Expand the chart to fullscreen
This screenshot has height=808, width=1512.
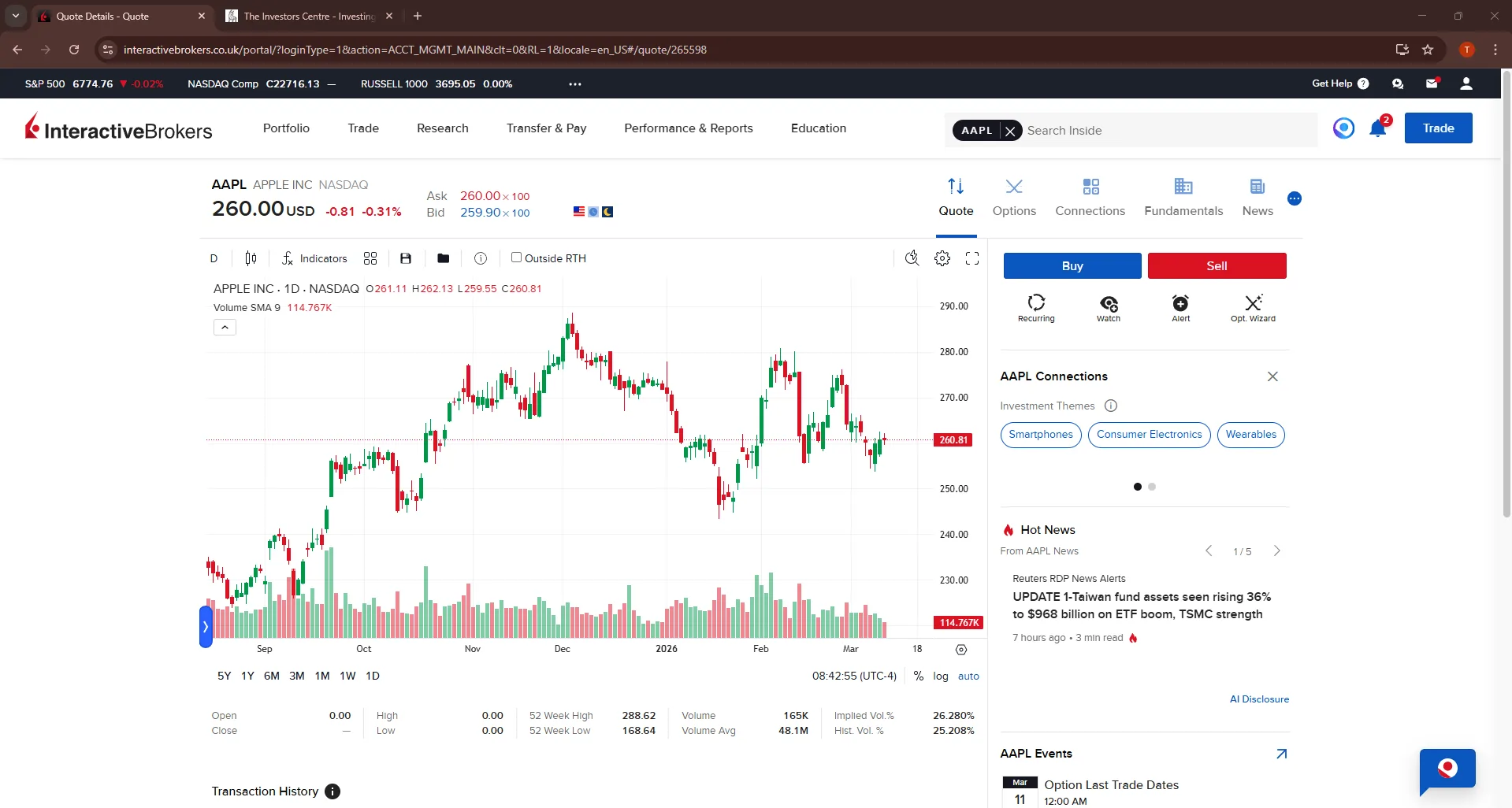click(972, 258)
